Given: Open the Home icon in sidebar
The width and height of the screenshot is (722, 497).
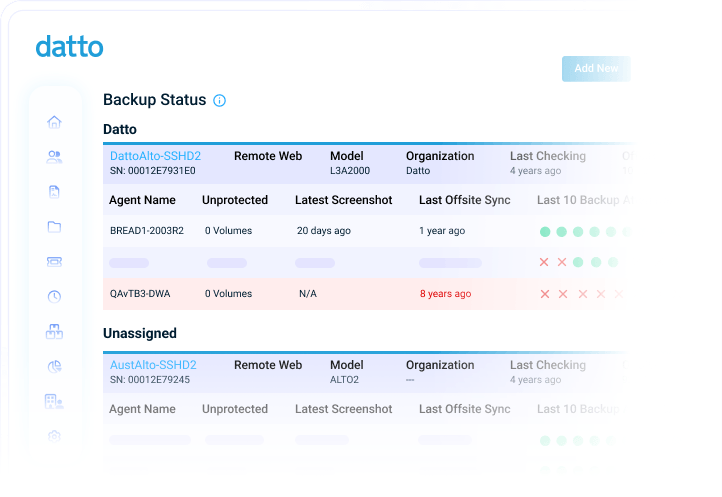Looking at the screenshot, I should pyautogui.click(x=54, y=122).
